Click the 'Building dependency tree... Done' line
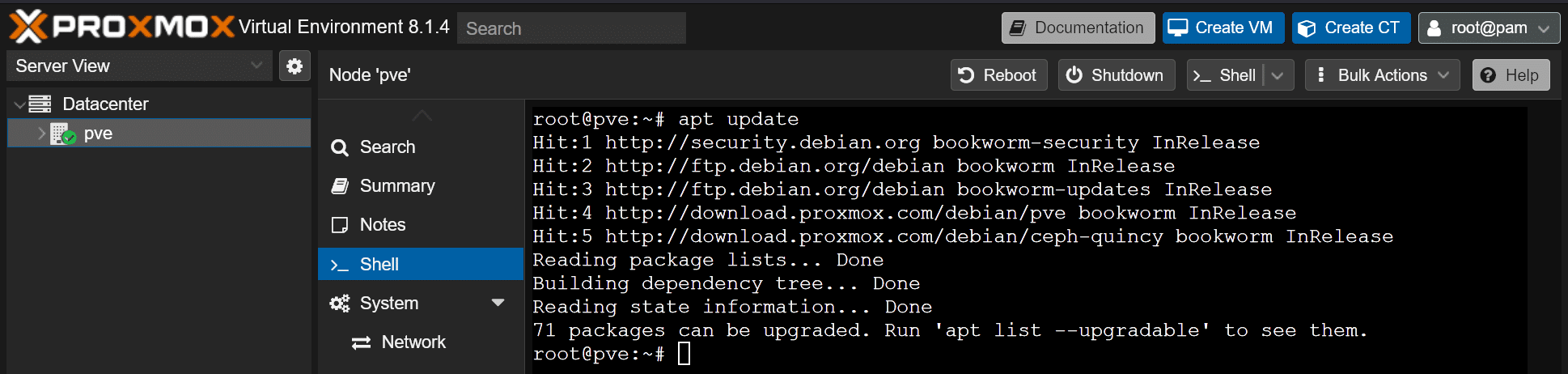The width and height of the screenshot is (1568, 374). click(726, 283)
